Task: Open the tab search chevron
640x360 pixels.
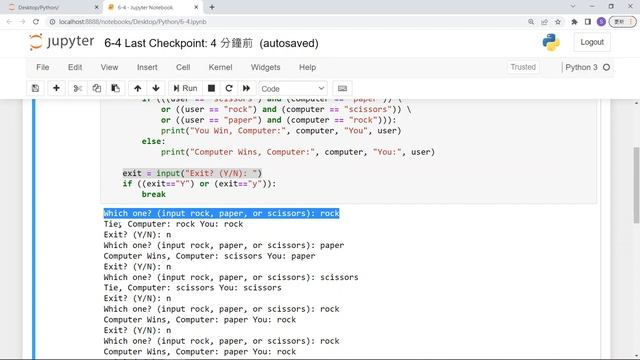Action: click(x=573, y=7)
